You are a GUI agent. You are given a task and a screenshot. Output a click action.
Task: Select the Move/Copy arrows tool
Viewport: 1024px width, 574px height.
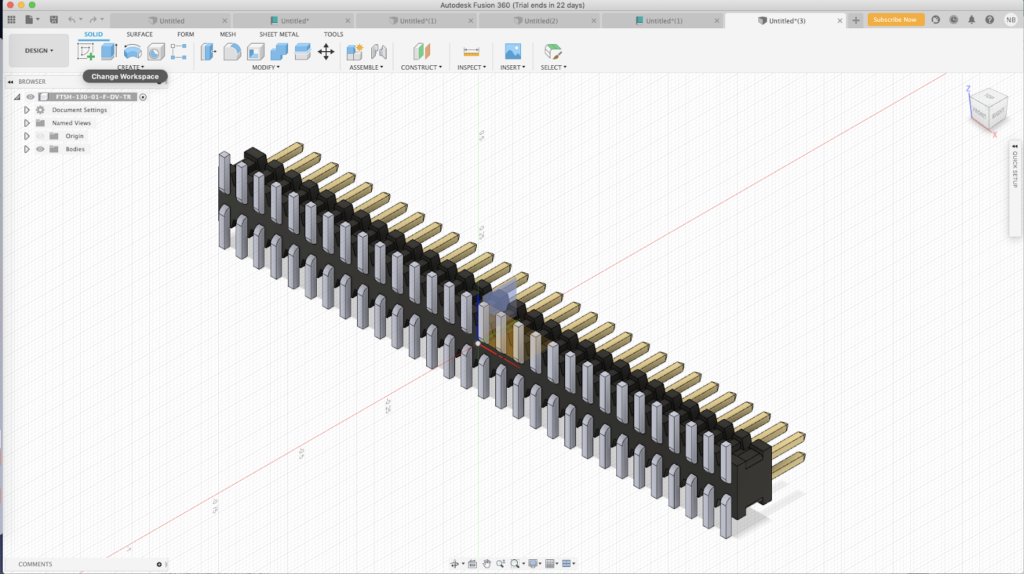326,52
